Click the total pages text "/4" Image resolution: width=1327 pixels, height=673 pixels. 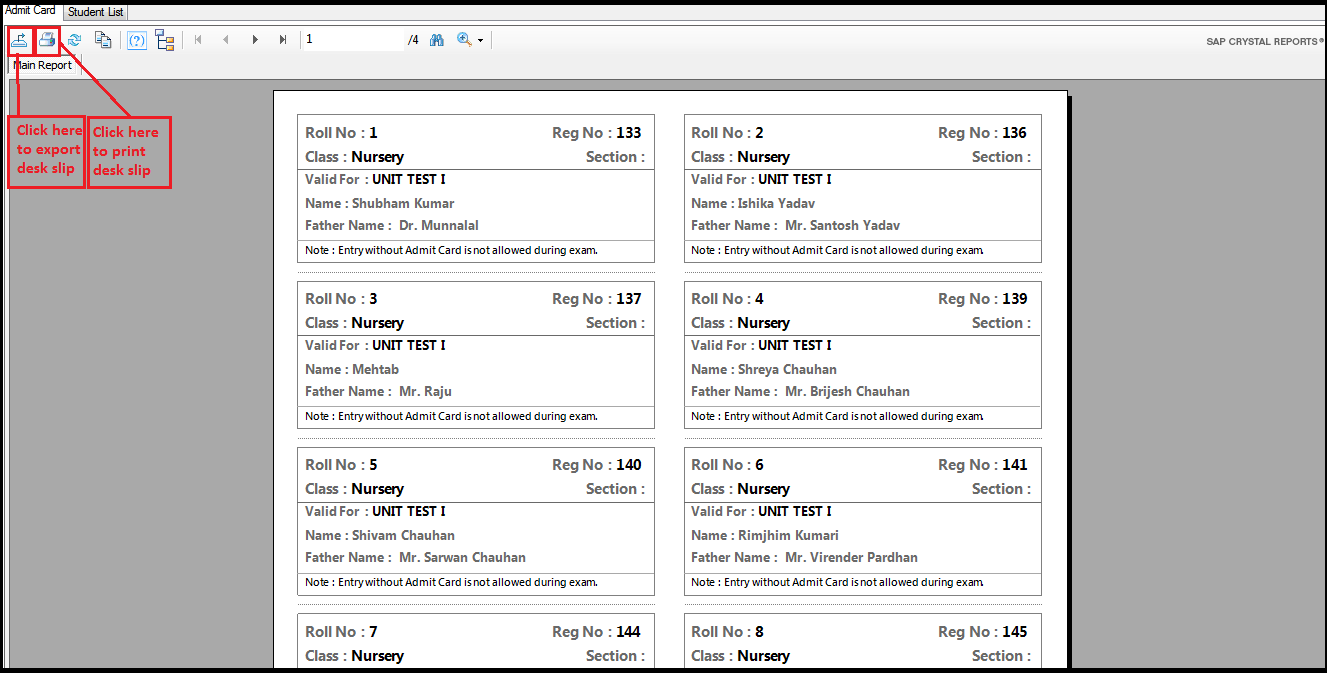413,40
